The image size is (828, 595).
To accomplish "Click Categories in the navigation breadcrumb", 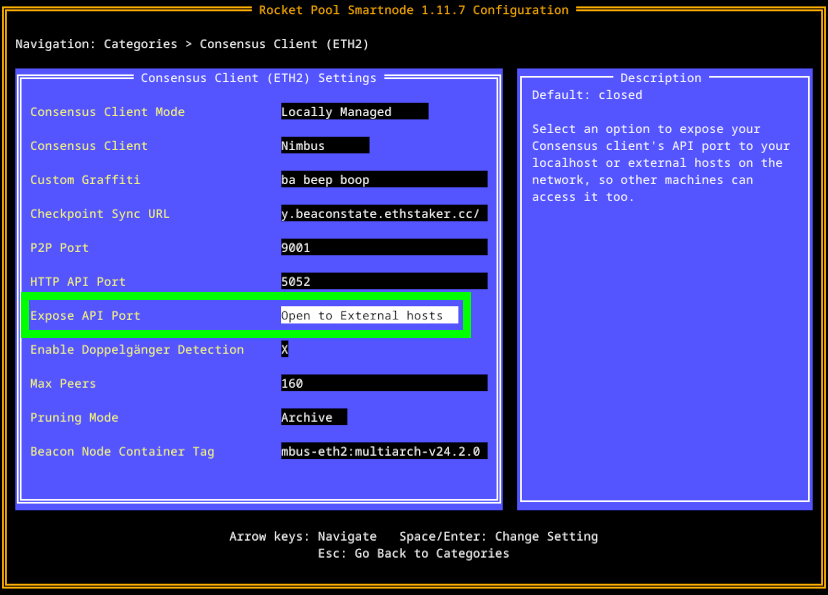I will click(x=140, y=44).
